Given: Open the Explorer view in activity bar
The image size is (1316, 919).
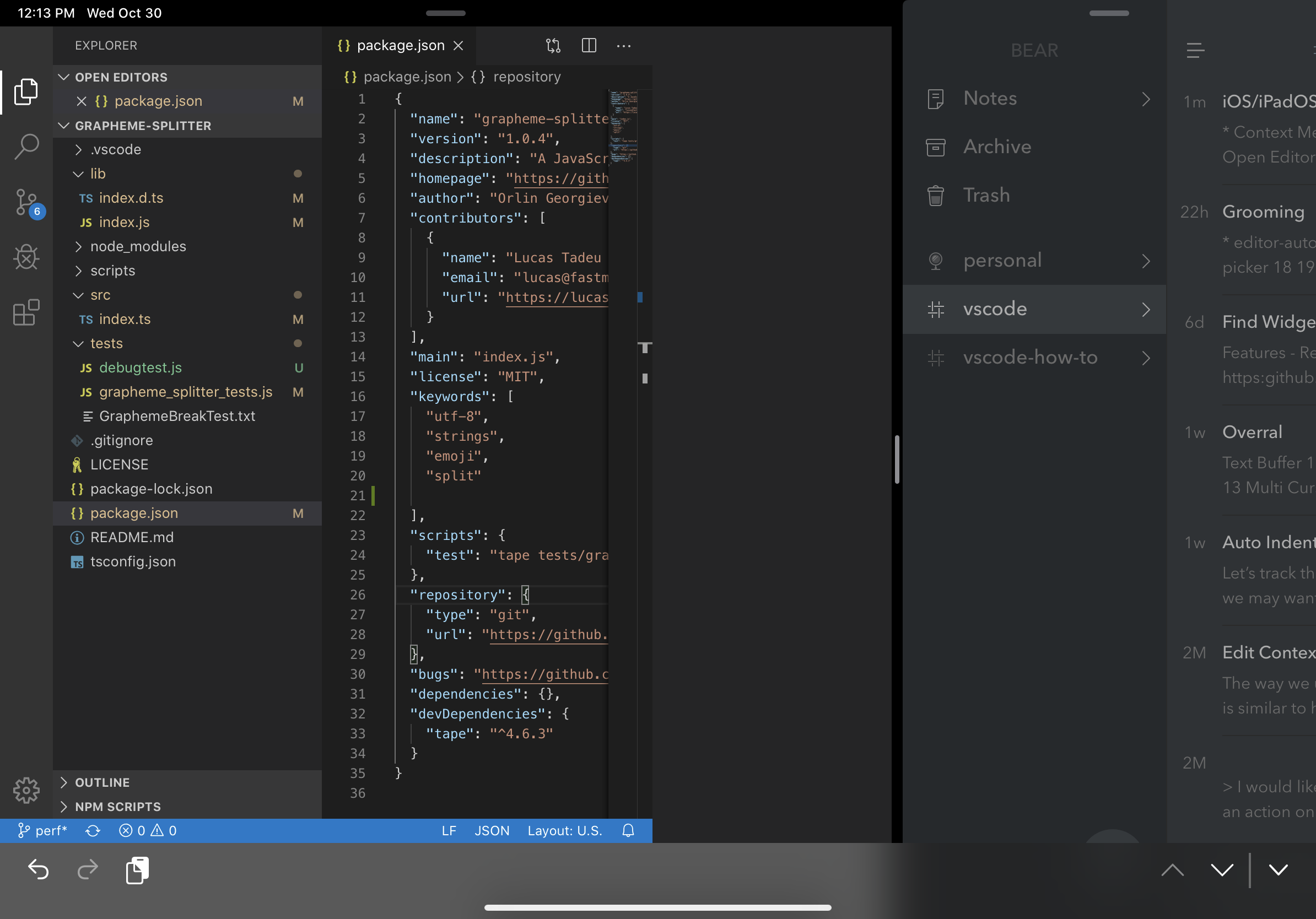Looking at the screenshot, I should pos(26,91).
